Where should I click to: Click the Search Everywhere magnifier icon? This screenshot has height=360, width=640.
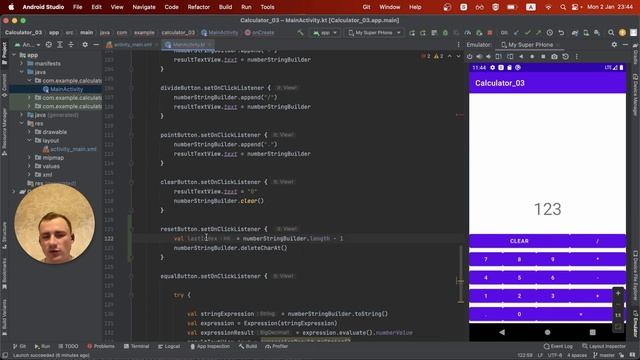(x=611, y=33)
